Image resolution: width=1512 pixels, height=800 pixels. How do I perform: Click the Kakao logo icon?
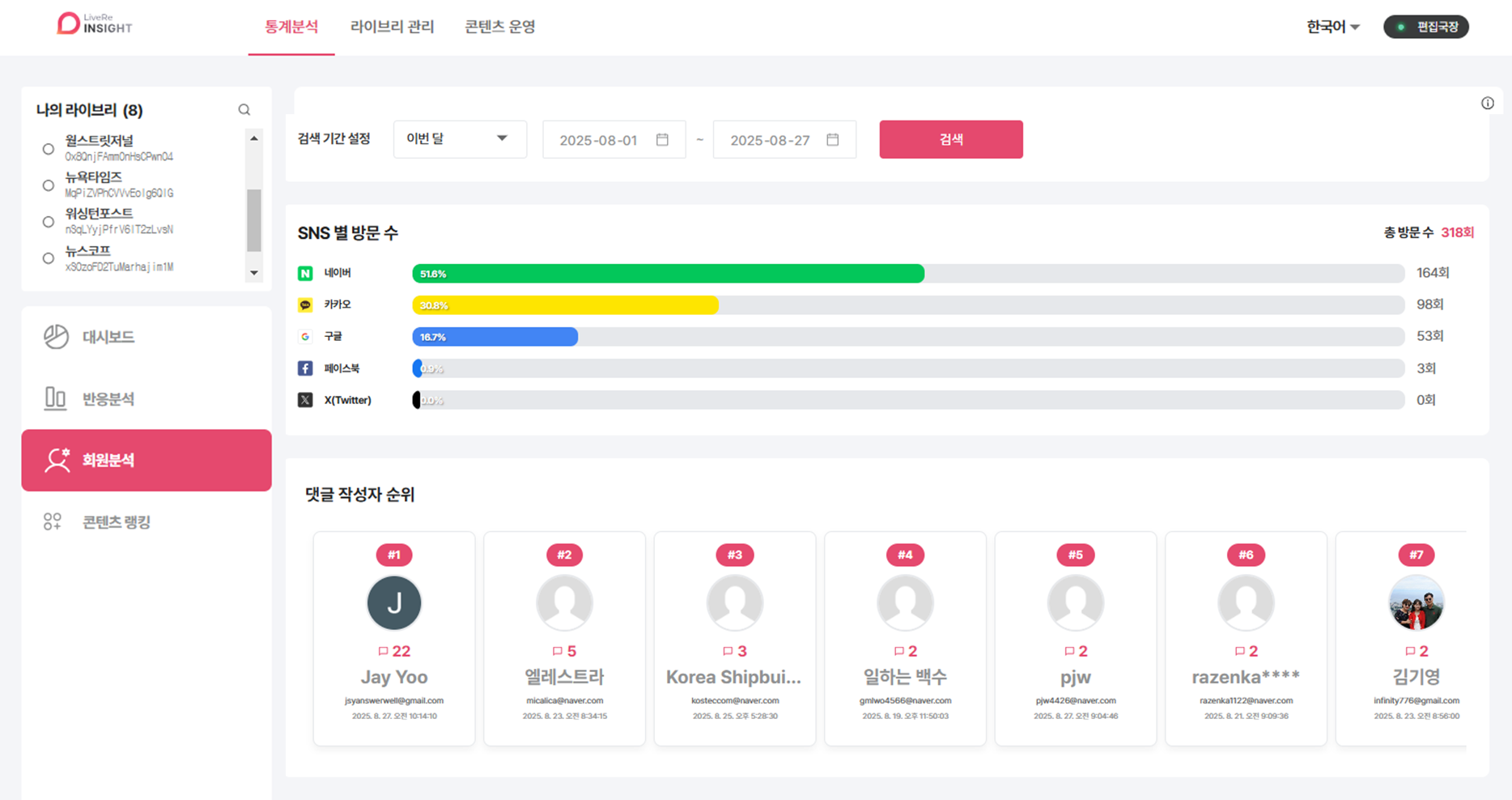[305, 305]
